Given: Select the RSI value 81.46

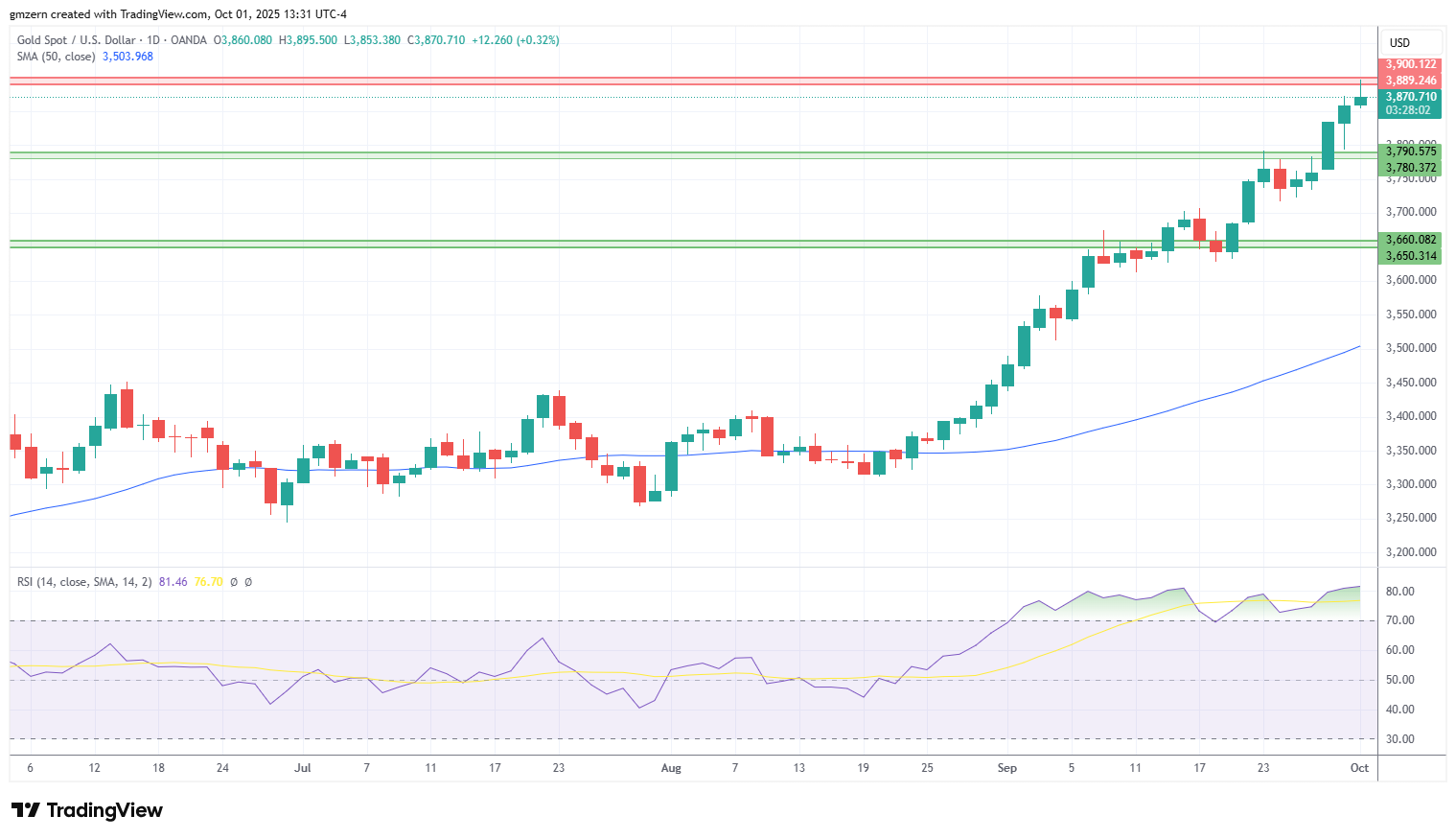Looking at the screenshot, I should tap(173, 582).
